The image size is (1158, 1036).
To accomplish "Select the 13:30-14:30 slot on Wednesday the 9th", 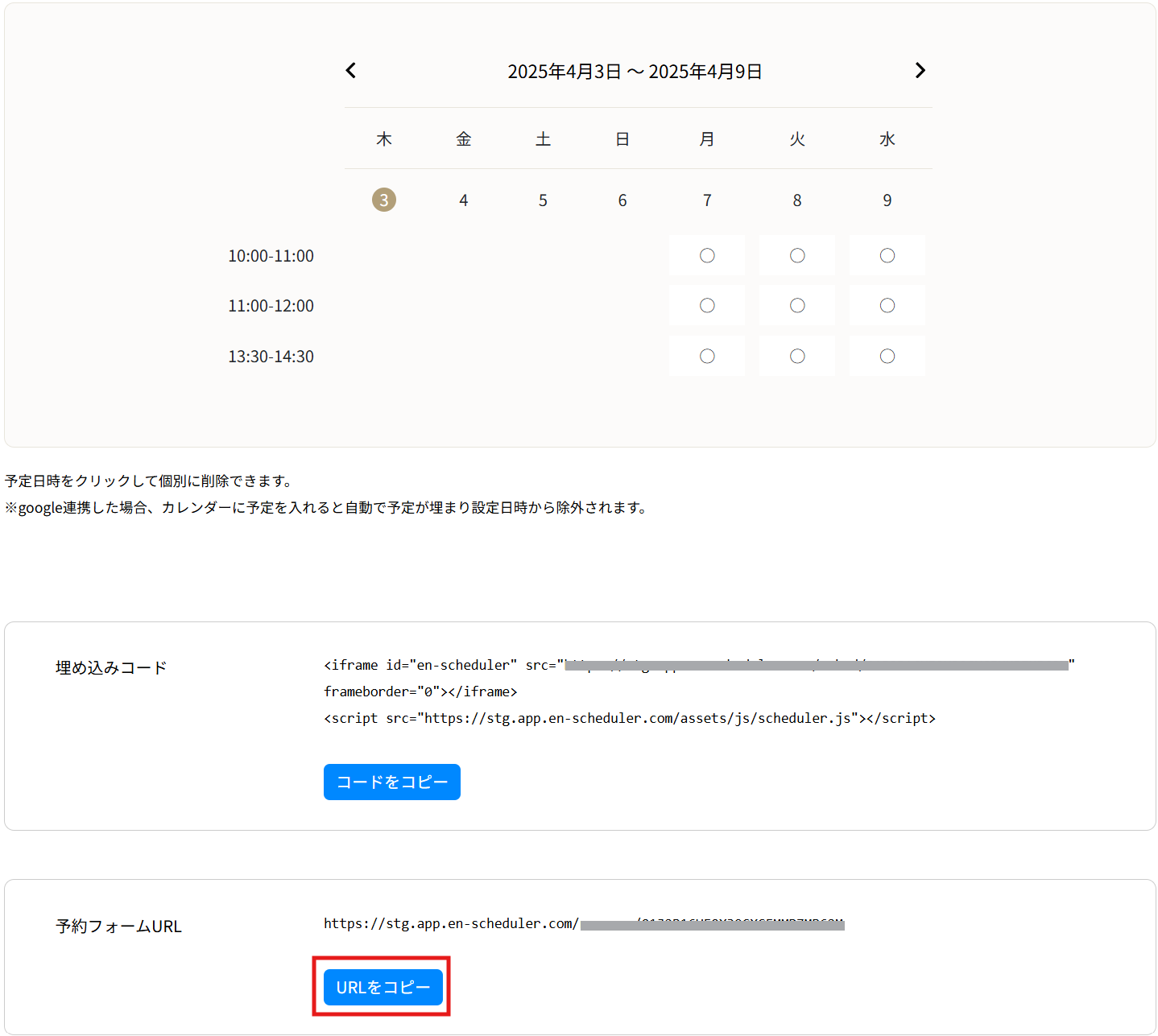I will point(887,356).
